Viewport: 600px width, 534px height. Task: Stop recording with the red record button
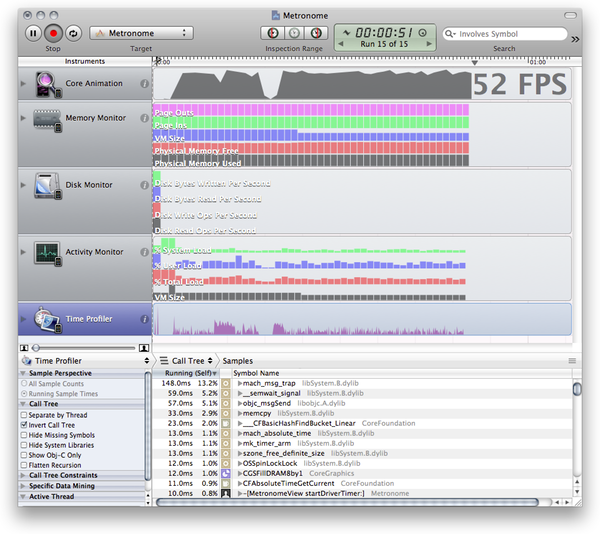click(53, 33)
